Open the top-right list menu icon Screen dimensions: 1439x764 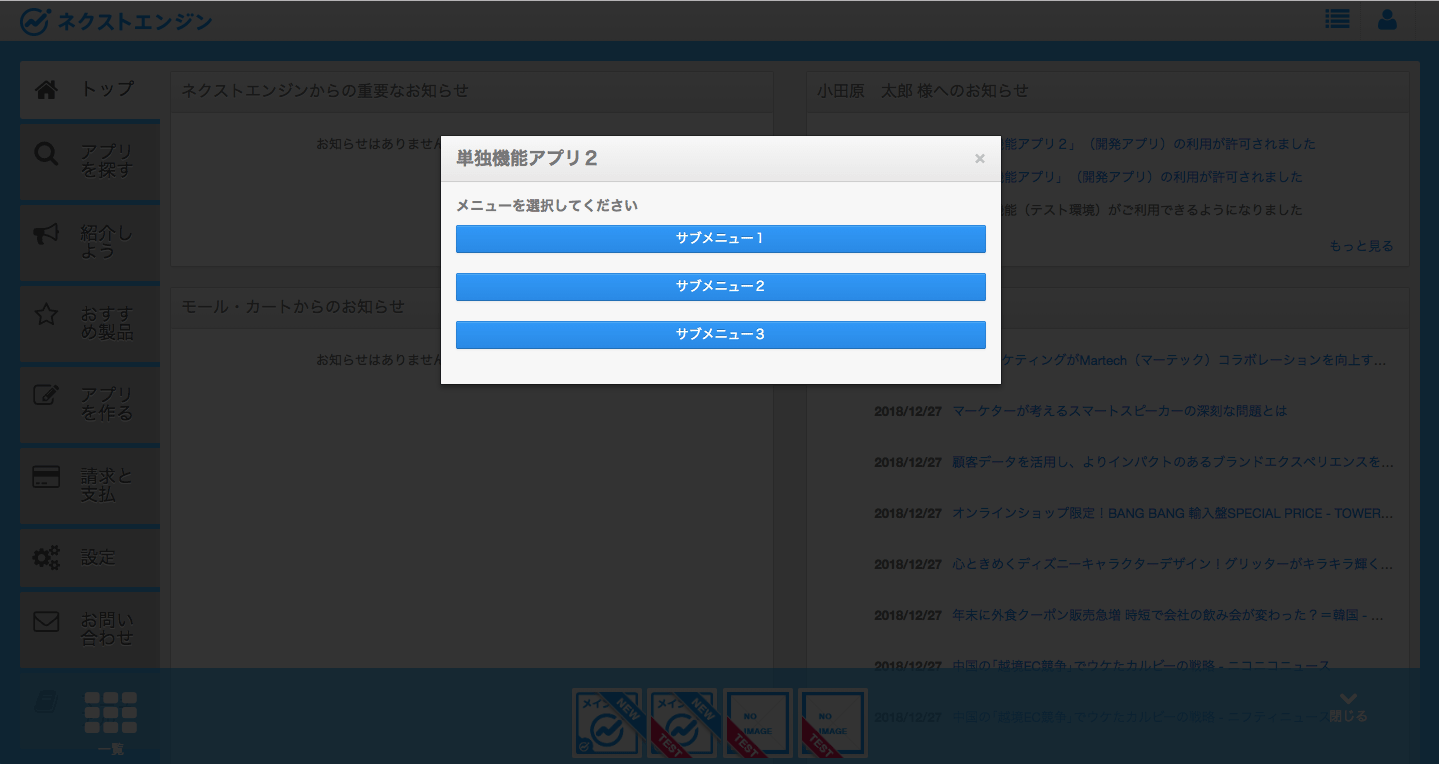click(x=1336, y=20)
